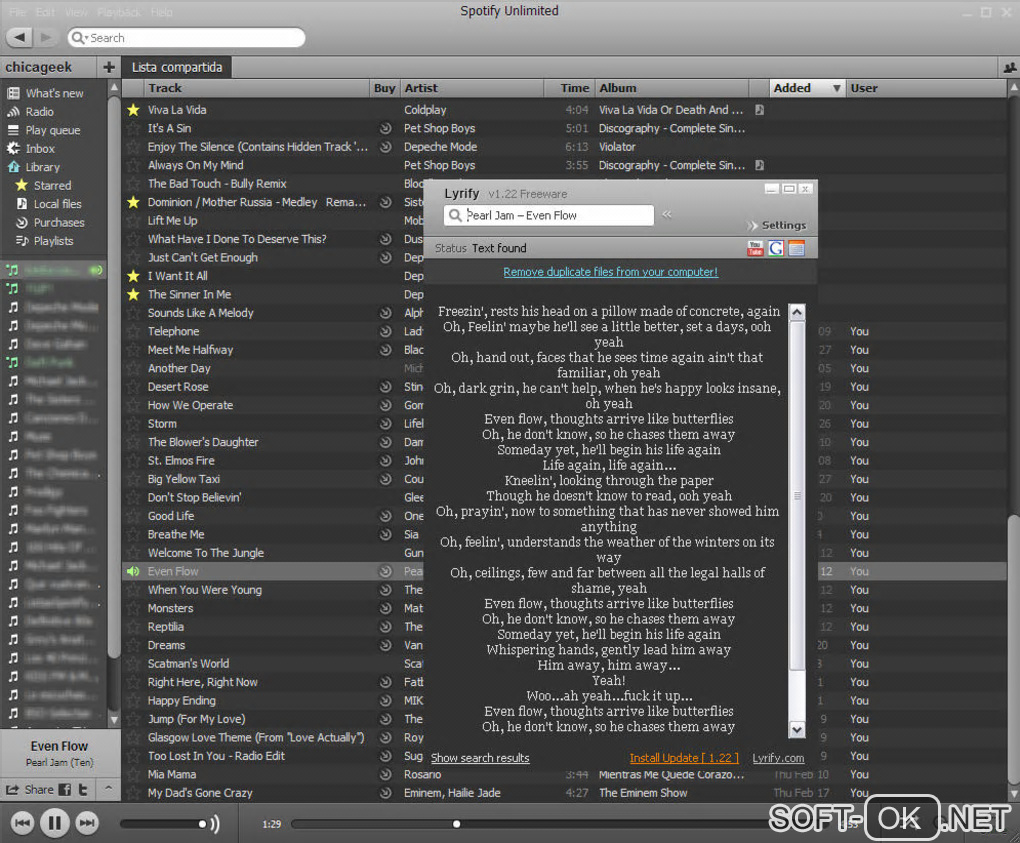Open the Buy icon for It's A Sin

coord(386,129)
